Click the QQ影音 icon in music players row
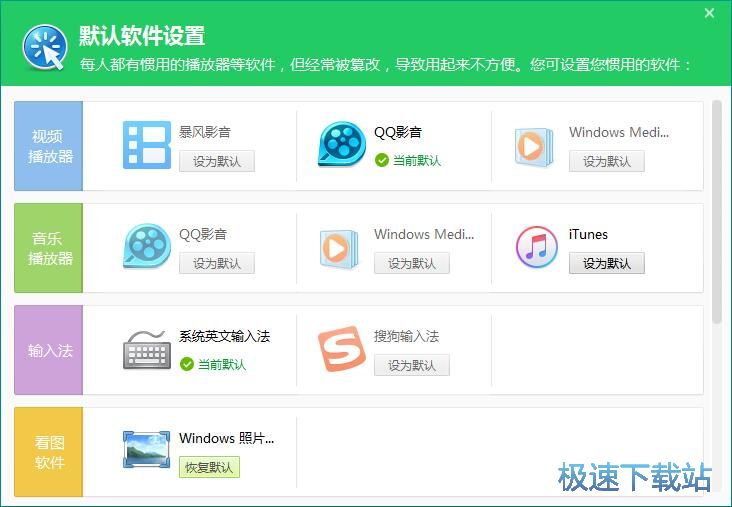Screen dimensions: 732x507 tap(147, 246)
